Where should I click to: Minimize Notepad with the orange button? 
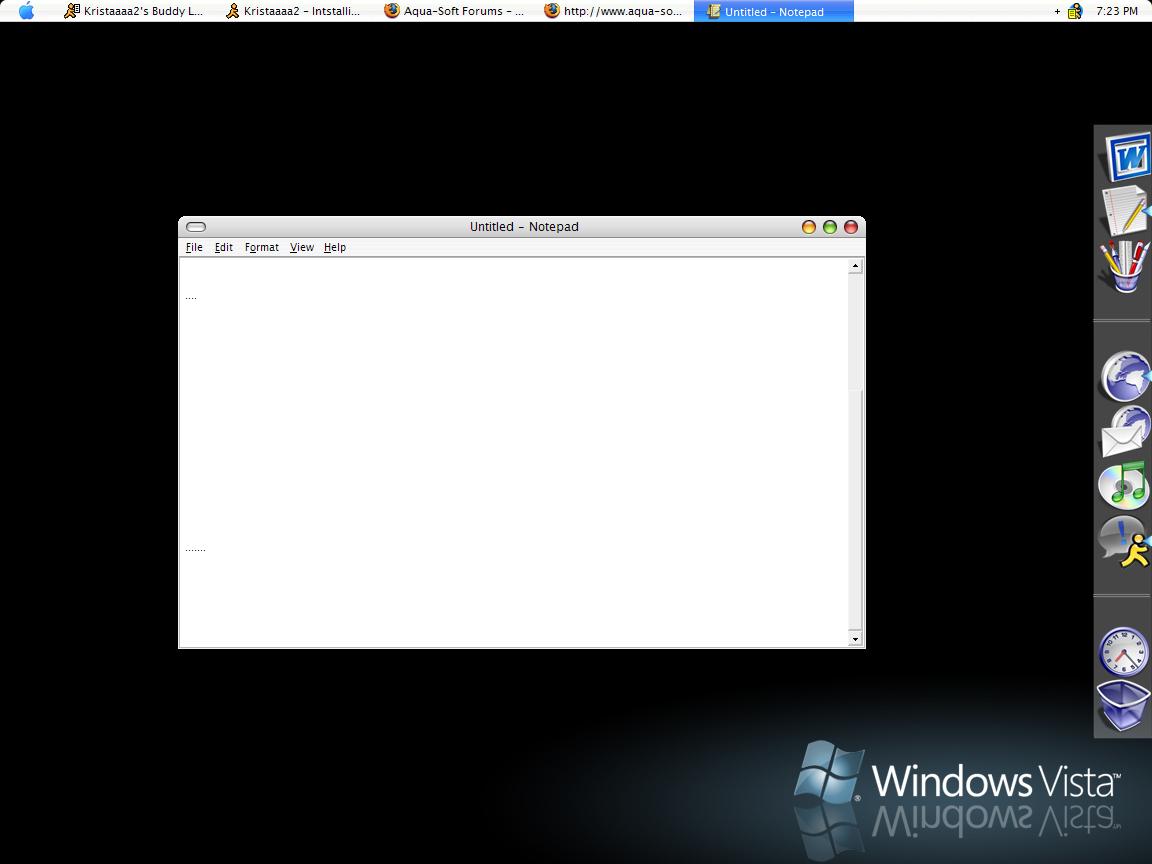(x=809, y=227)
